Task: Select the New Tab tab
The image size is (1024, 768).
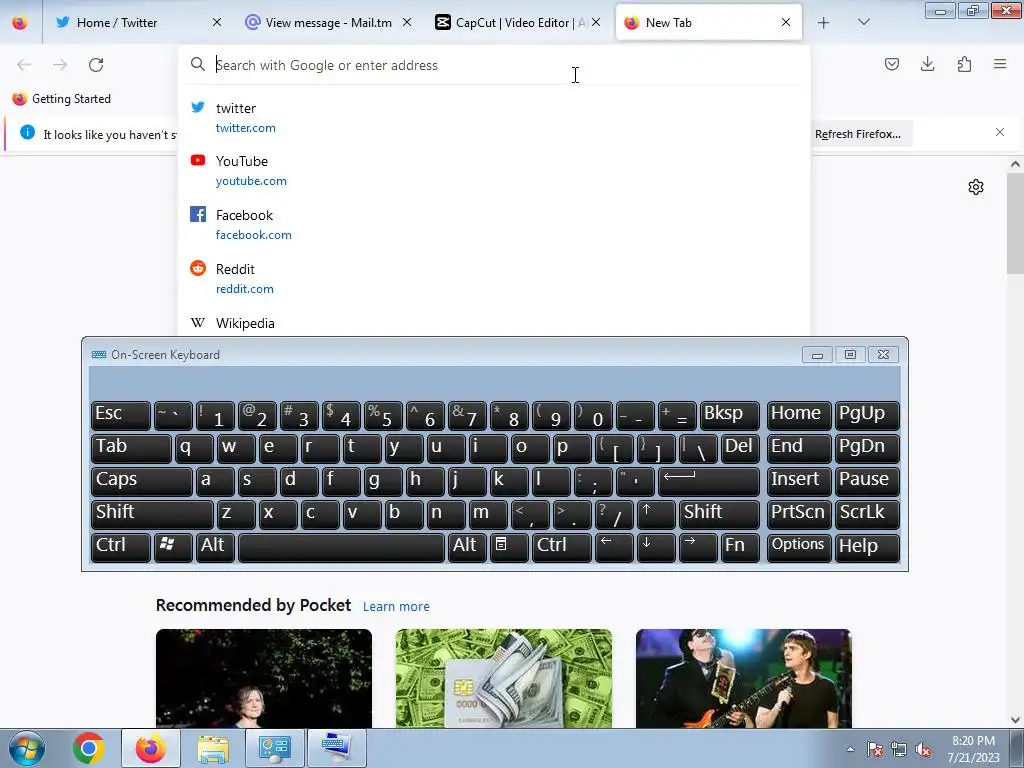Action: (709, 22)
